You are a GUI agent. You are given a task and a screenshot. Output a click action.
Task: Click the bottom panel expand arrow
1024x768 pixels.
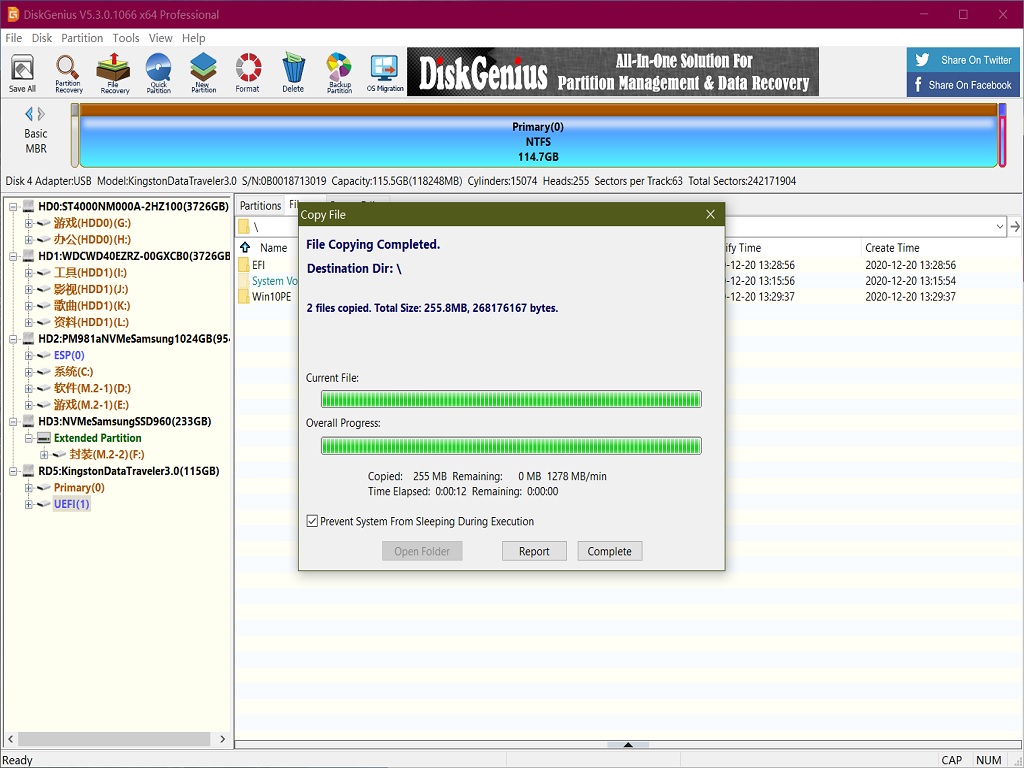point(628,744)
